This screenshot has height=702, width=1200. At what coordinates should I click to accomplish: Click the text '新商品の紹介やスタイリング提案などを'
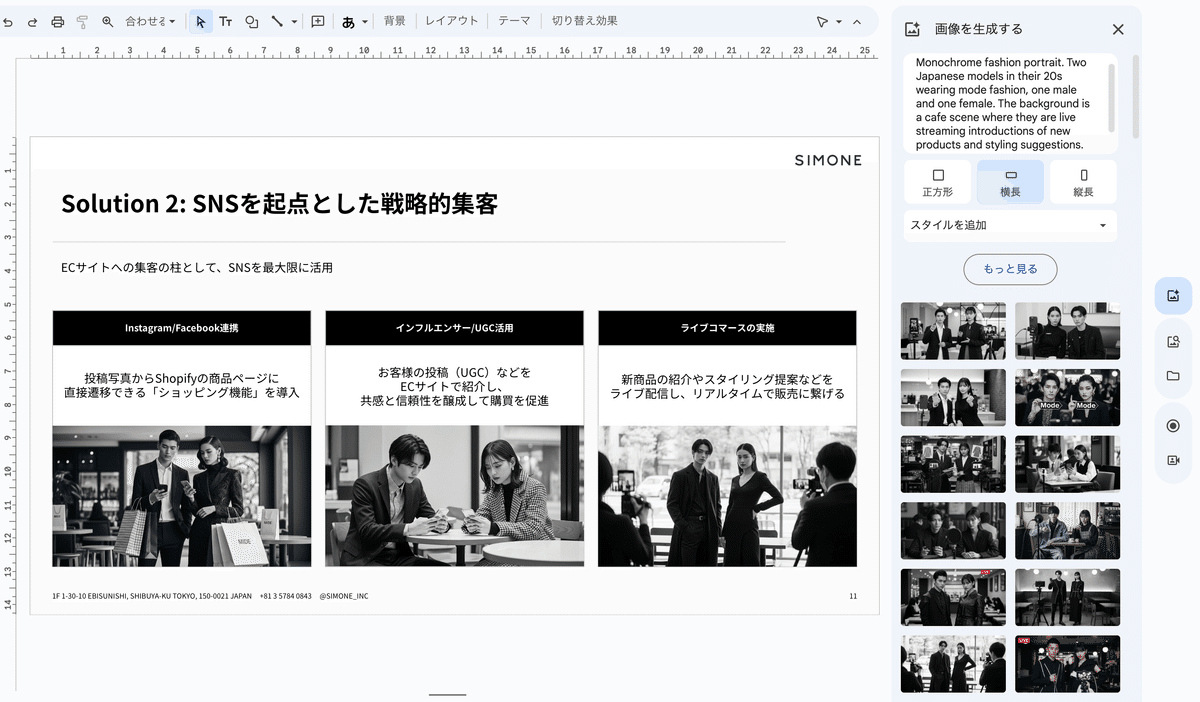(x=727, y=379)
